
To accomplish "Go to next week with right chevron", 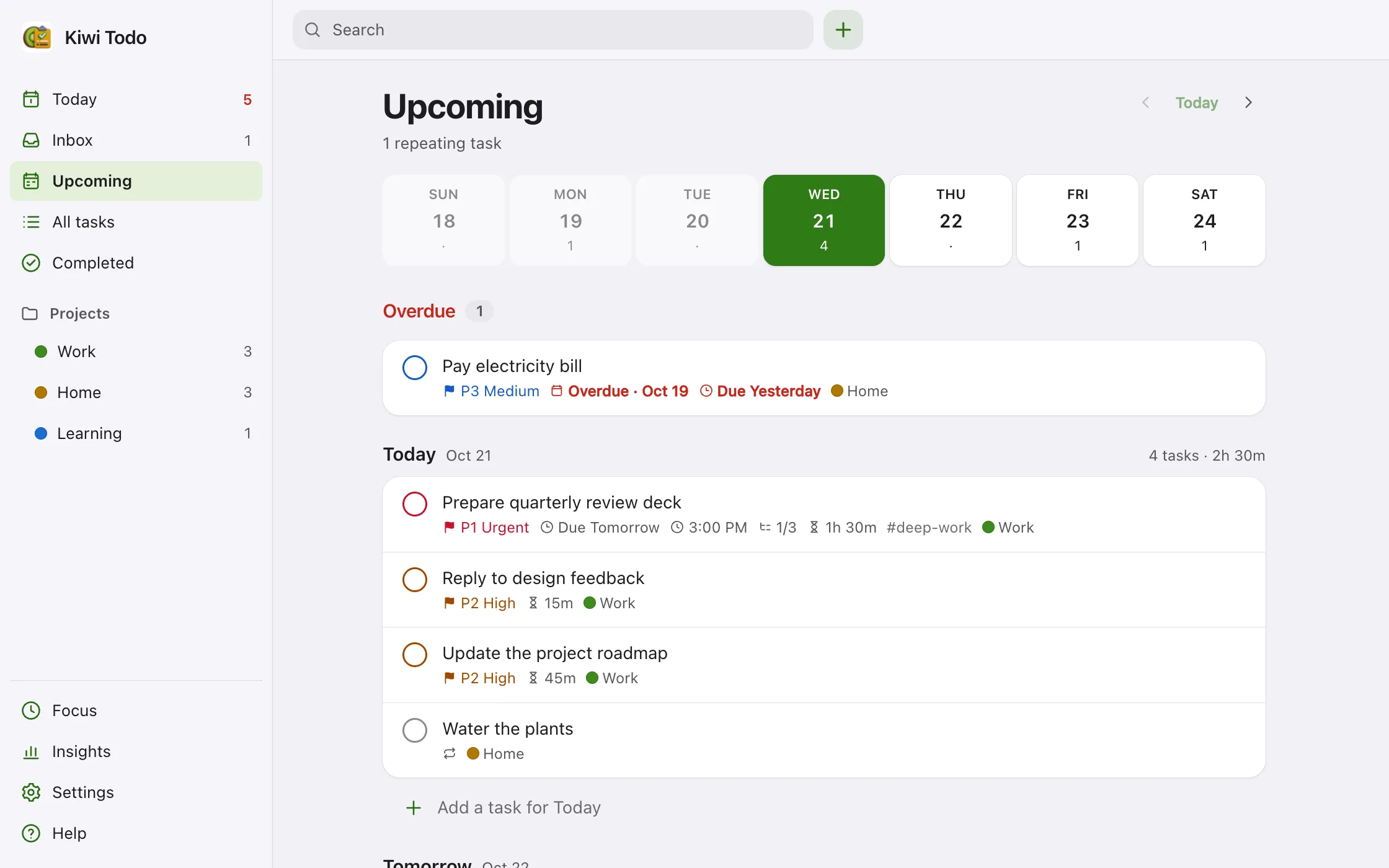I will click(x=1248, y=102).
